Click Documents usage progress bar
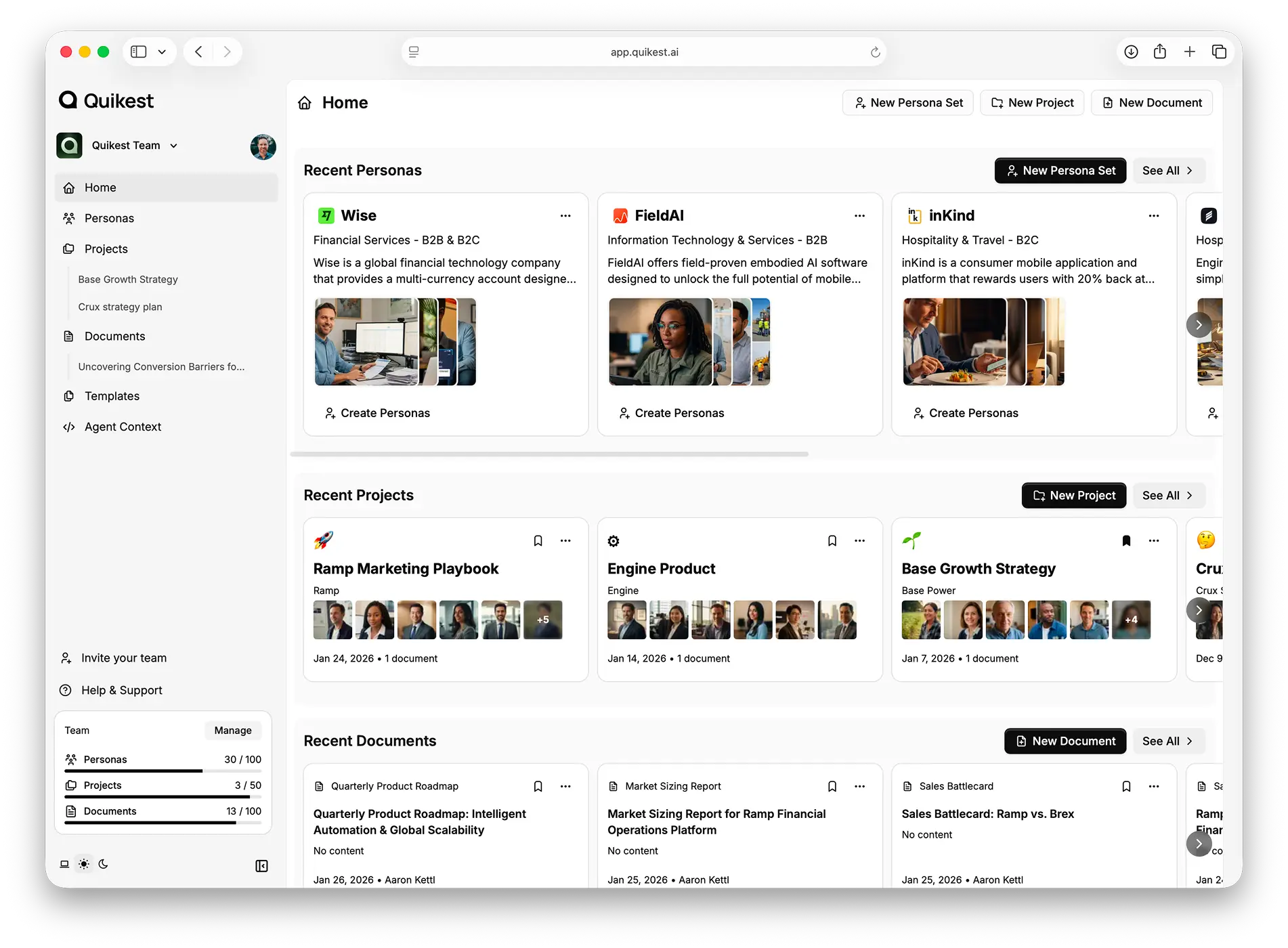 pos(163,823)
